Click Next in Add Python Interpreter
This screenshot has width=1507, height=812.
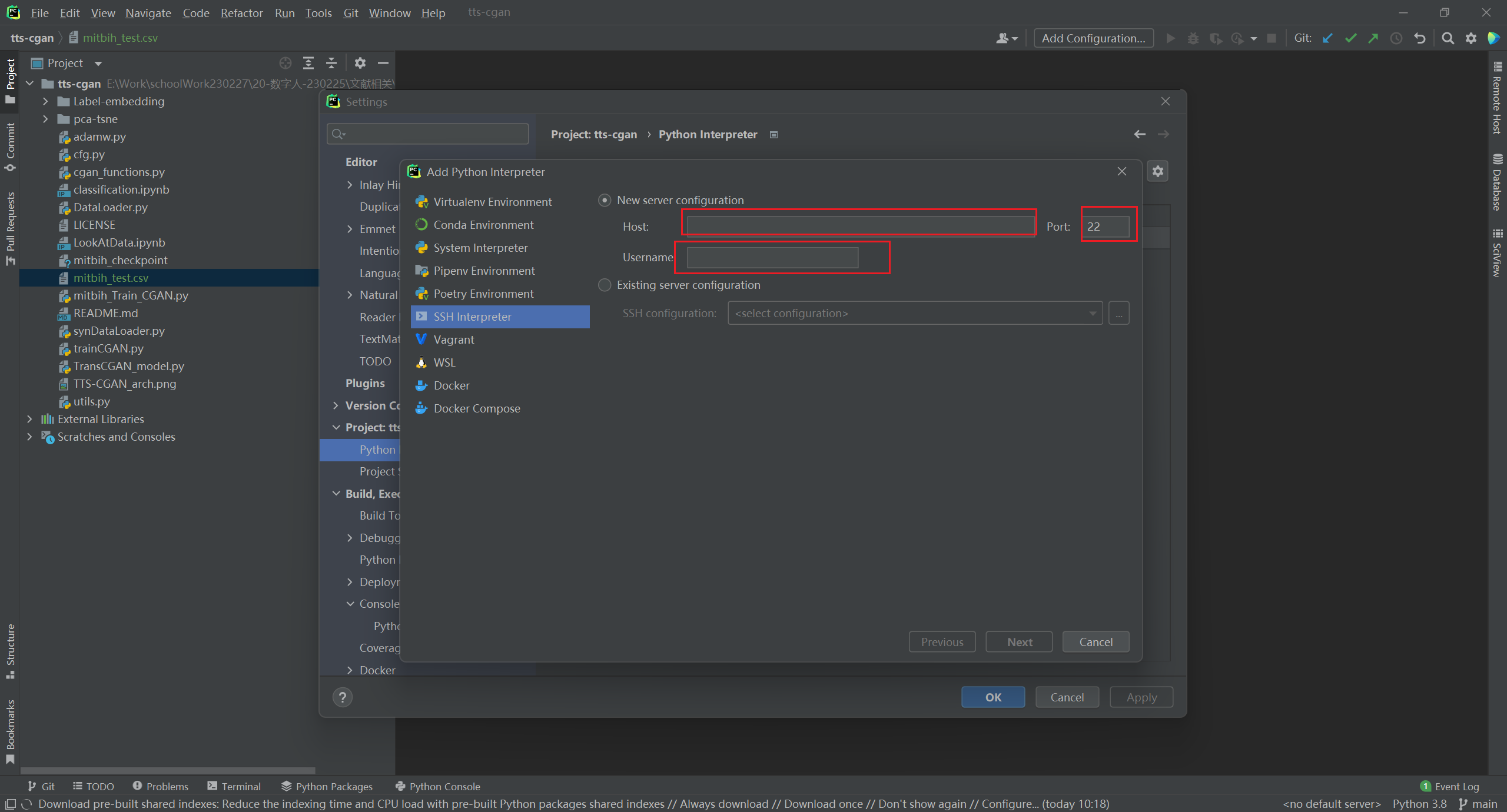coord(1019,642)
